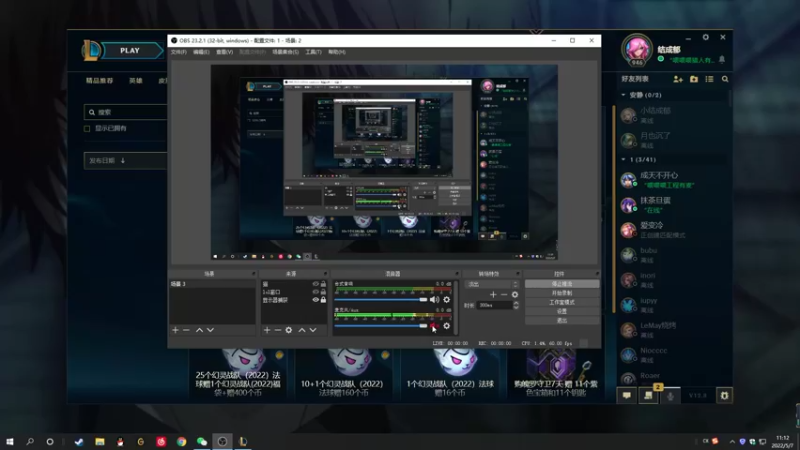The height and width of the screenshot is (450, 800).
Task: Add a new scene with the plus icon
Action: tap(176, 330)
